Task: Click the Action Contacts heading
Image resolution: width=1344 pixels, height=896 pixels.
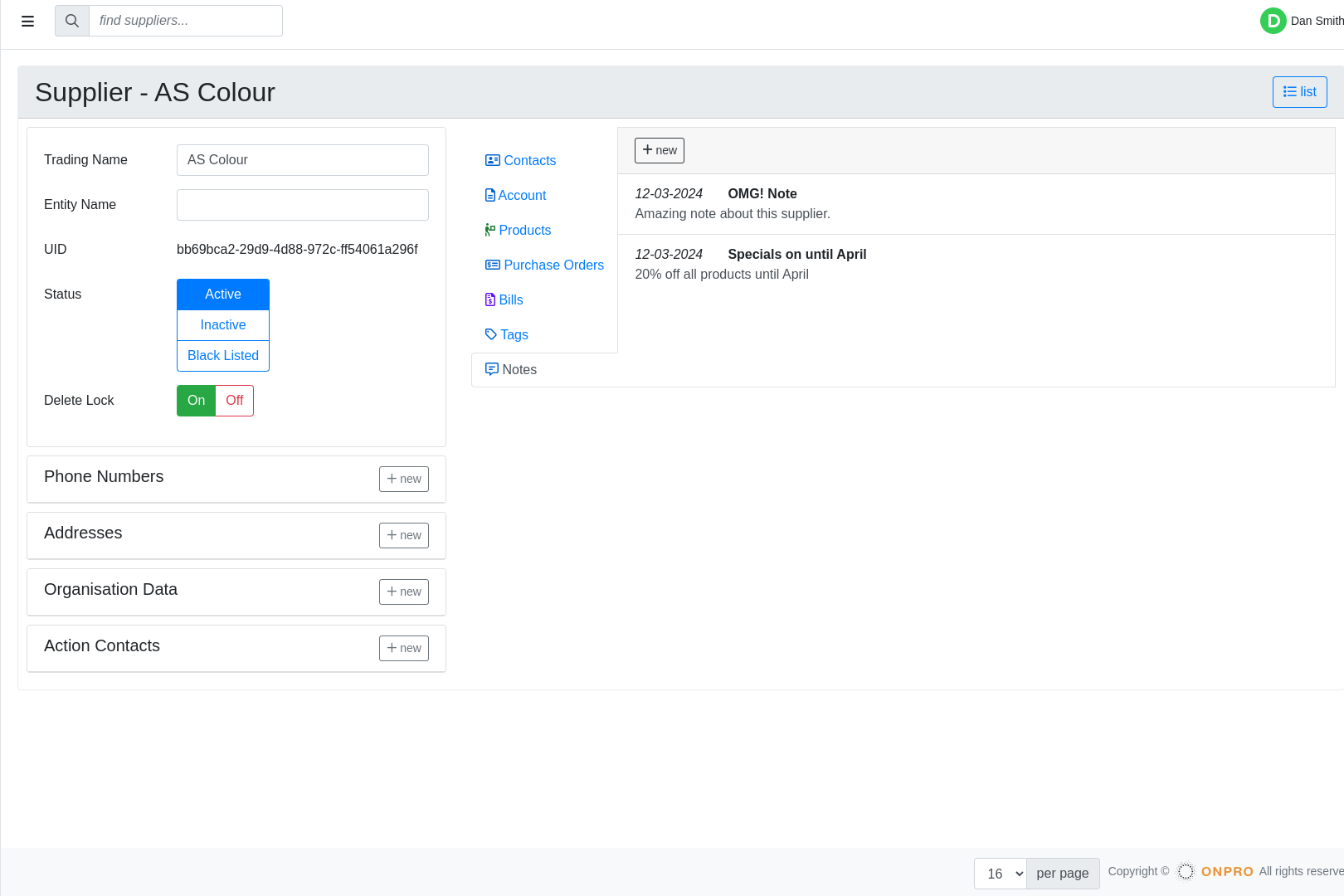Action: coord(102,645)
